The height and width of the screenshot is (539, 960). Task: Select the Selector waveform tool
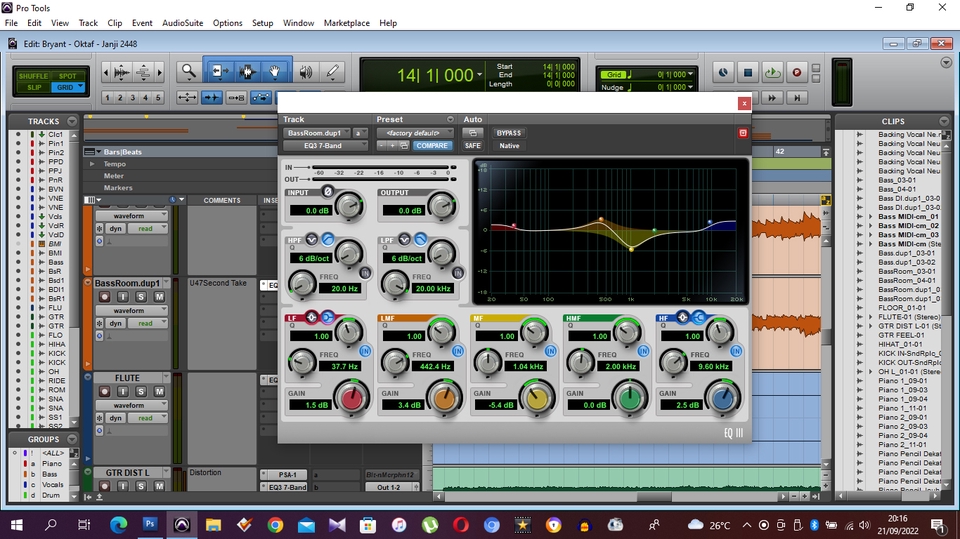tap(247, 72)
